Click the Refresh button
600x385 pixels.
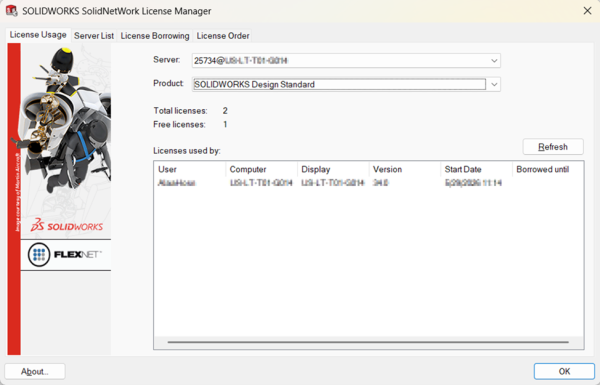[x=553, y=147]
